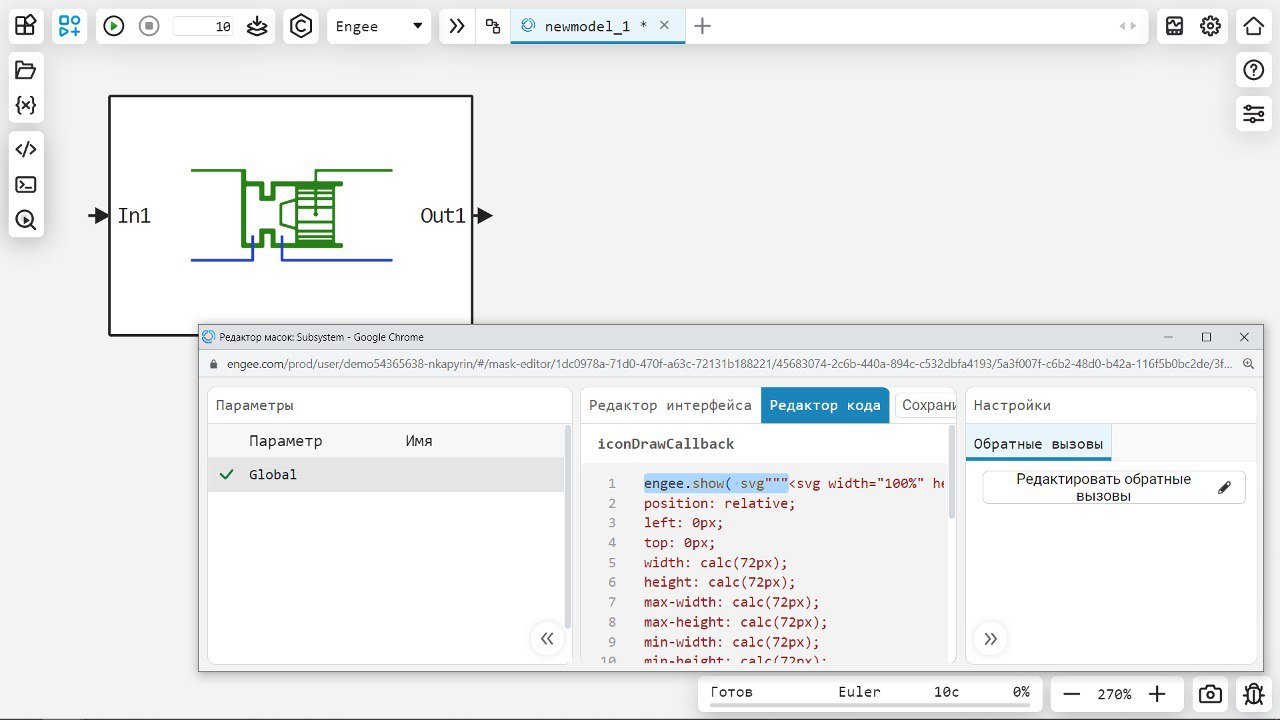This screenshot has height=720, width=1280.
Task: Zoom in the canvas
Action: (x=1157, y=694)
